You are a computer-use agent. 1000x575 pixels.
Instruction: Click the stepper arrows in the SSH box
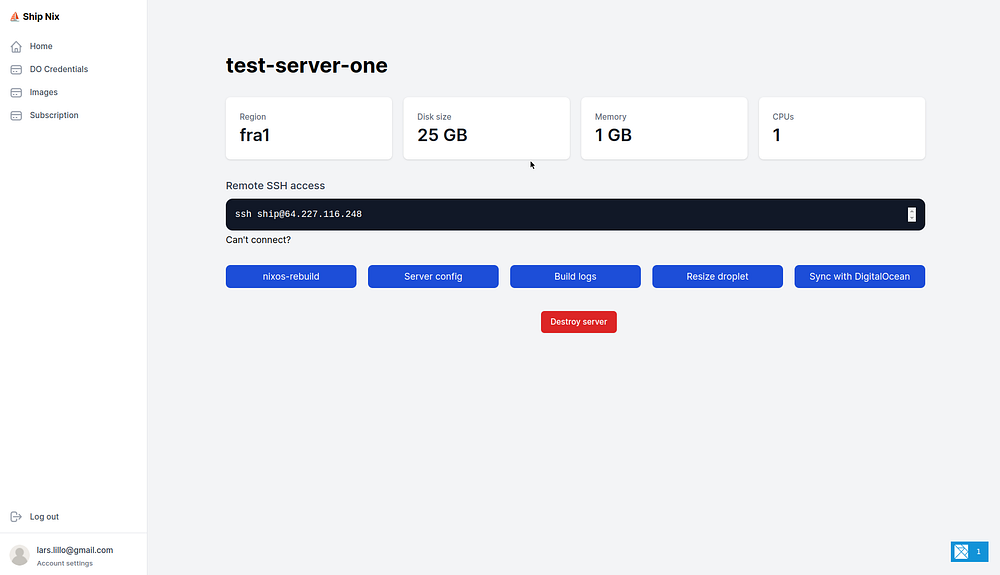pos(911,214)
